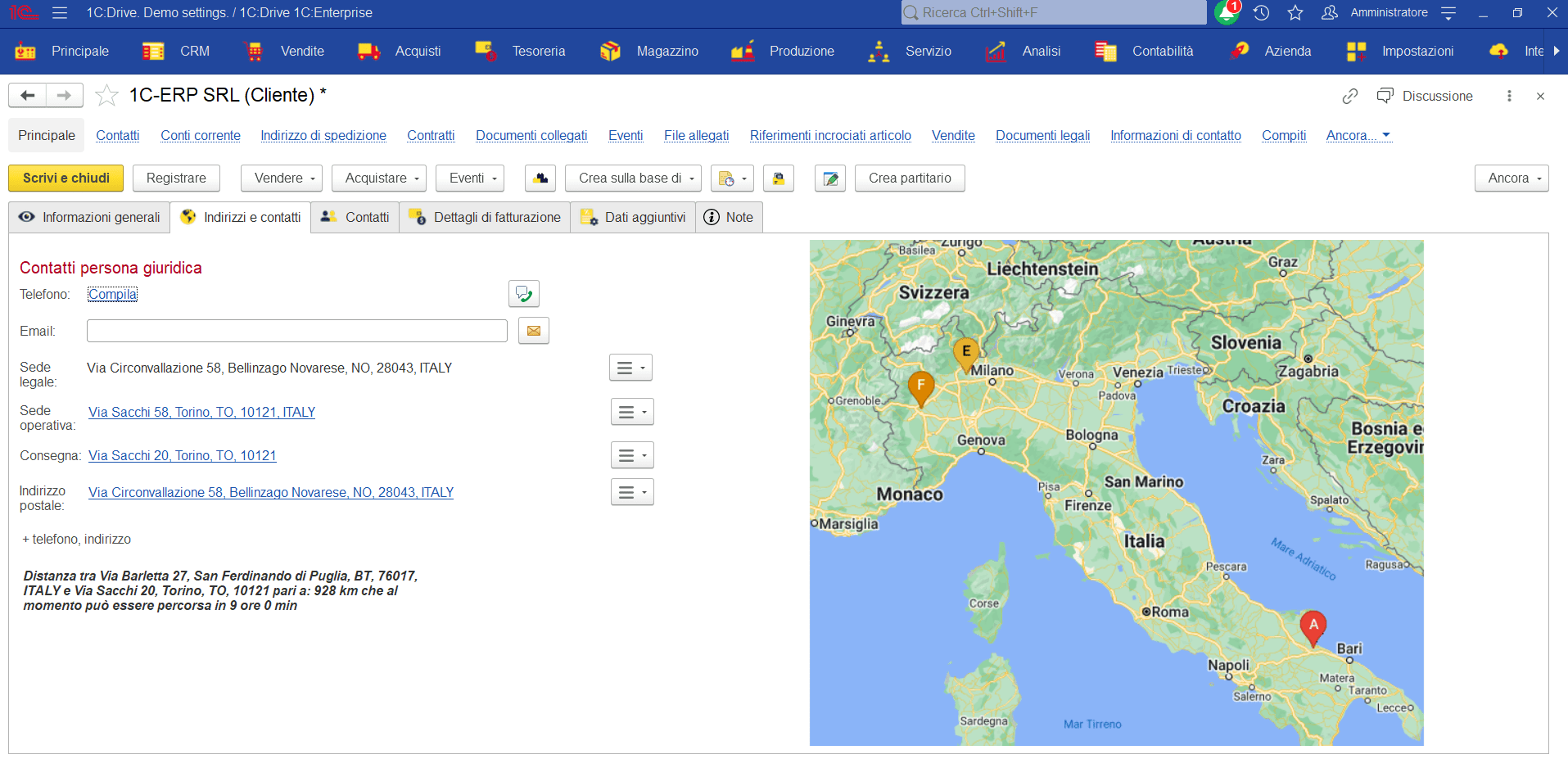The image size is (1568, 759).
Task: Open the Acquistare dropdown
Action: [379, 178]
